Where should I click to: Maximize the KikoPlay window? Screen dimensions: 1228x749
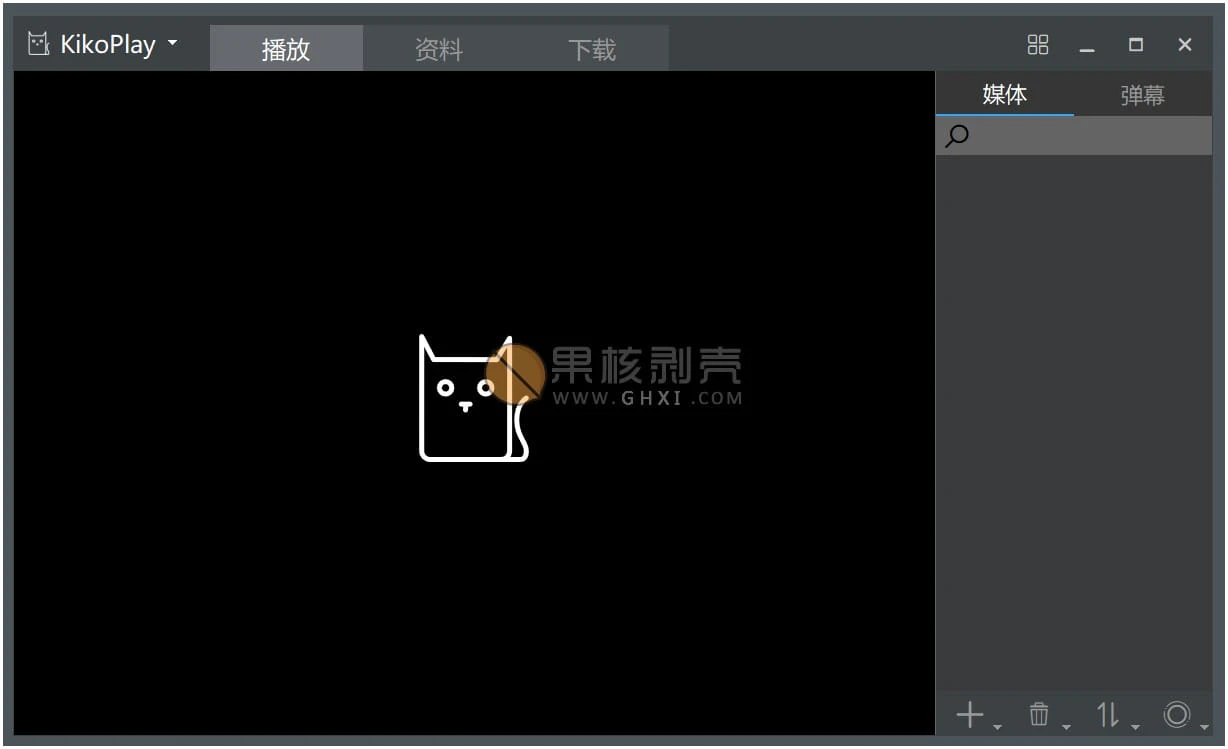[1136, 44]
